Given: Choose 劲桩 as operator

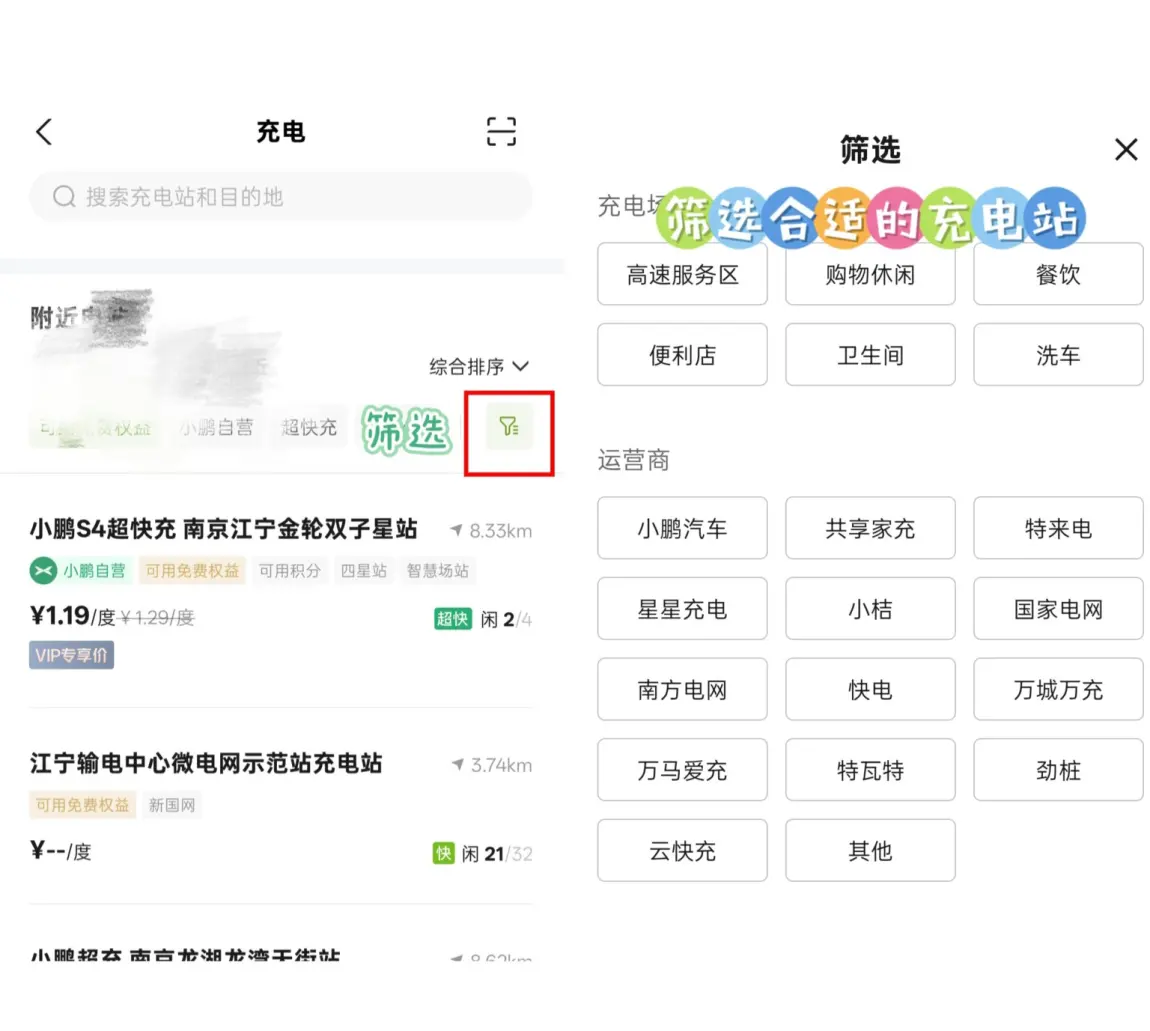Looking at the screenshot, I should 1058,770.
